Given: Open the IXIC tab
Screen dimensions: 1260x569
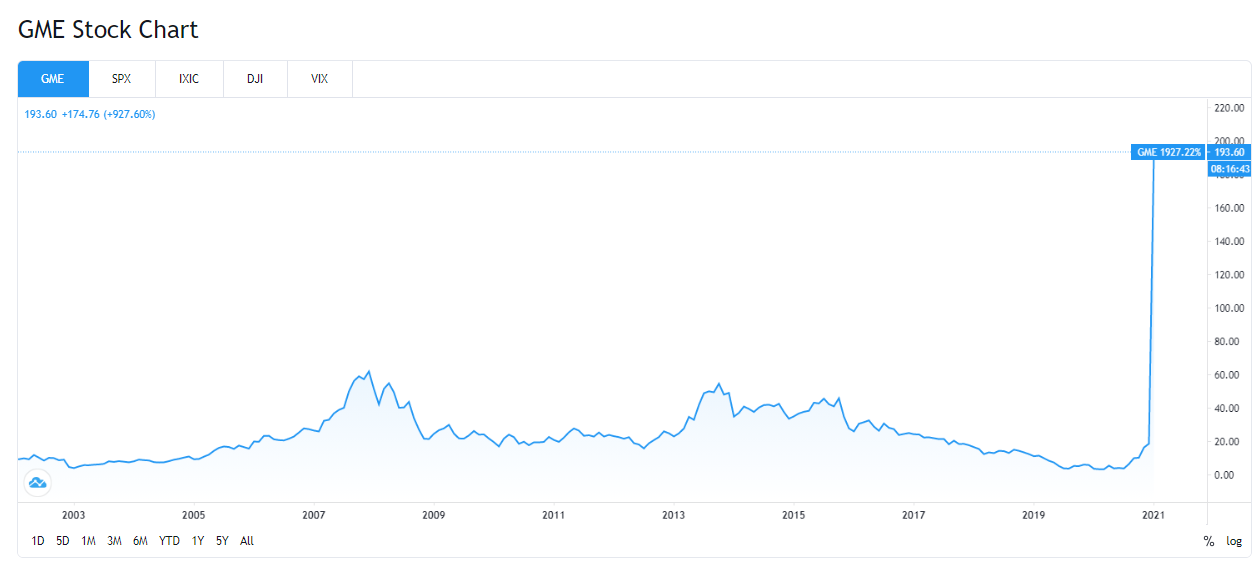Looking at the screenshot, I should point(188,79).
